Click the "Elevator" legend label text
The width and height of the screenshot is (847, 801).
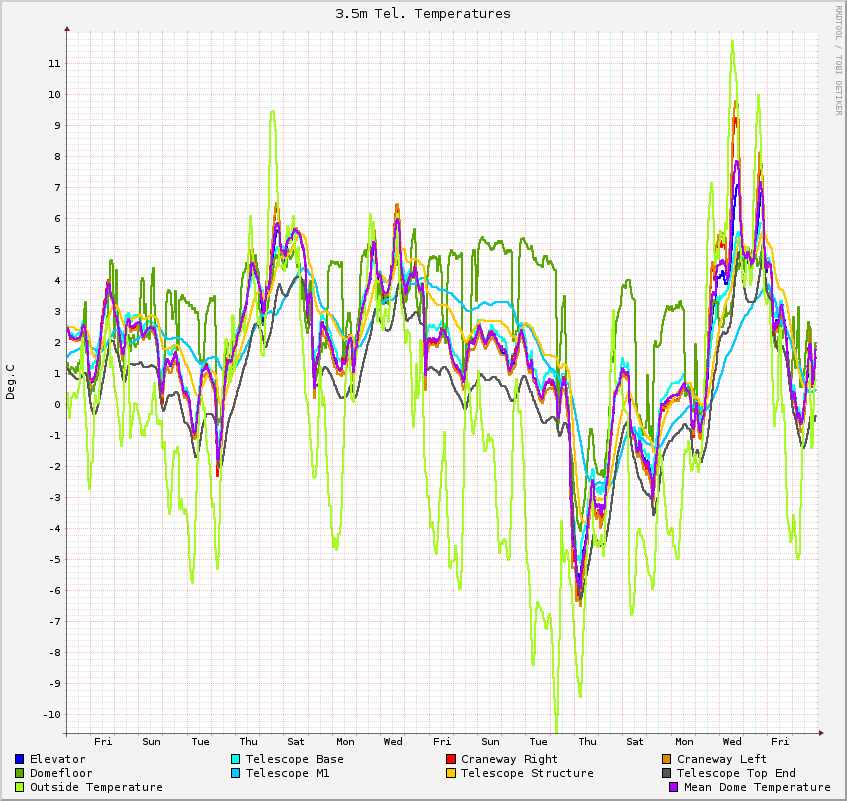(x=57, y=760)
